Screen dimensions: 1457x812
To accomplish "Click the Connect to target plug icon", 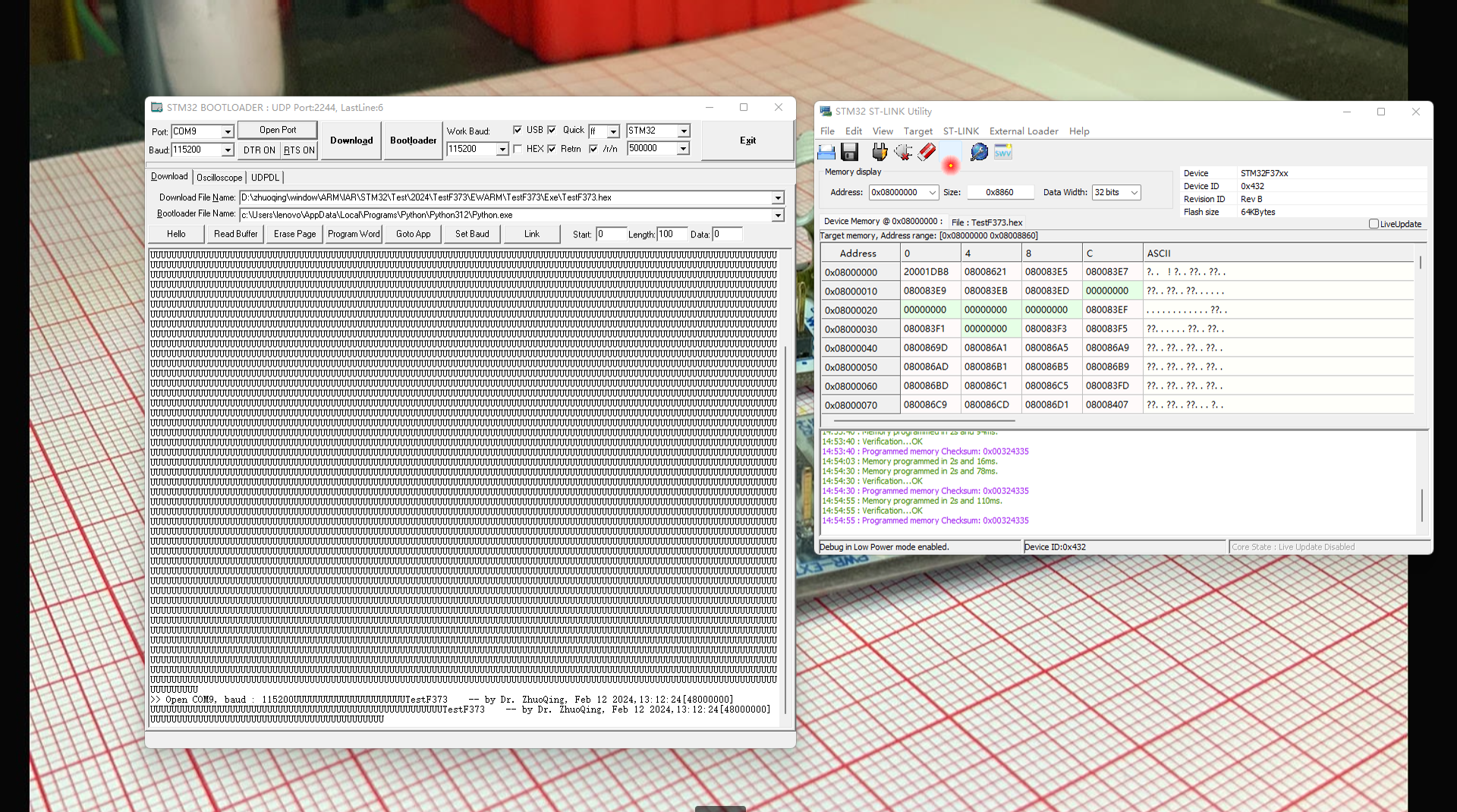I will click(880, 153).
